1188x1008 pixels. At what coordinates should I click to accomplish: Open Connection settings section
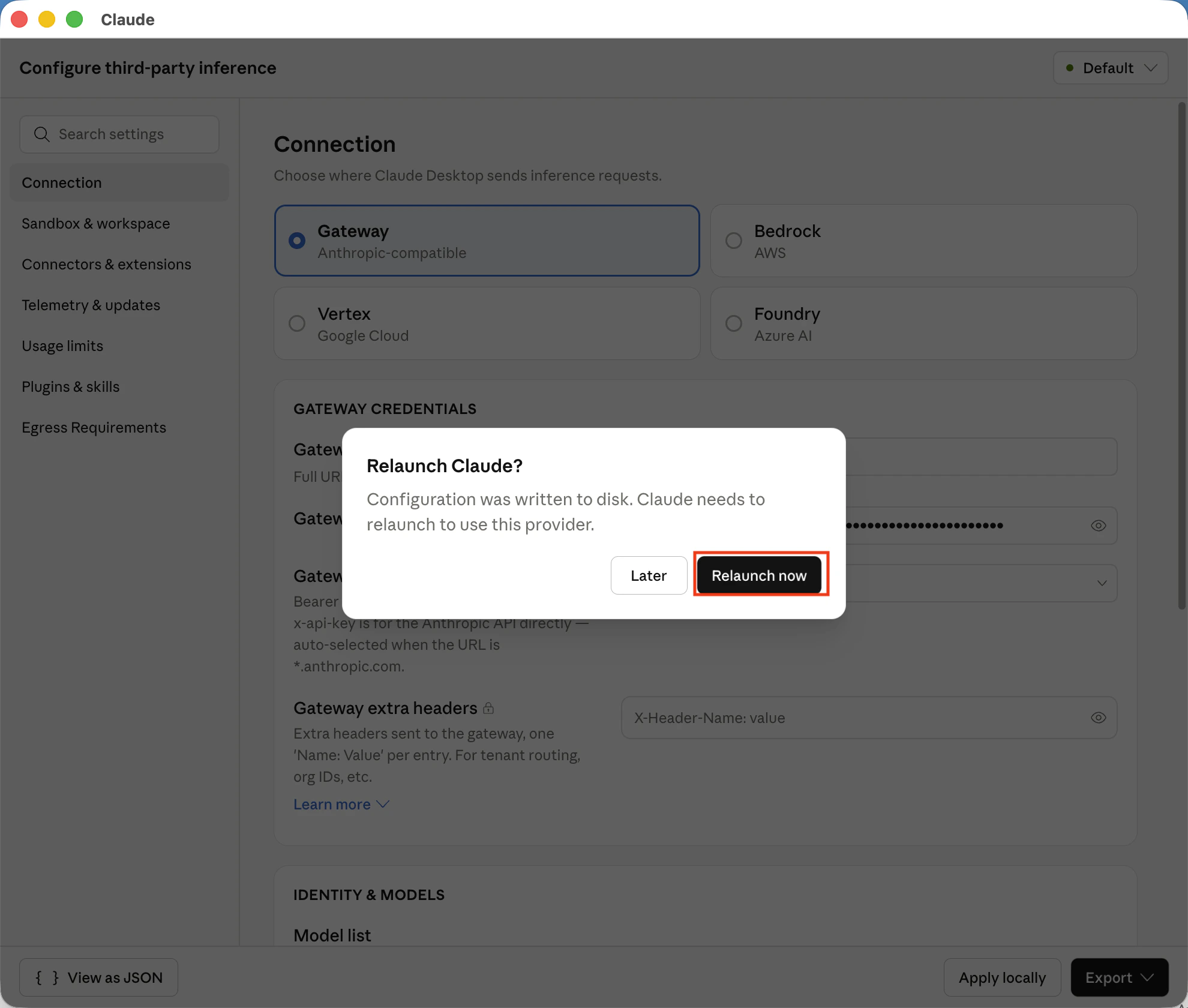(119, 182)
